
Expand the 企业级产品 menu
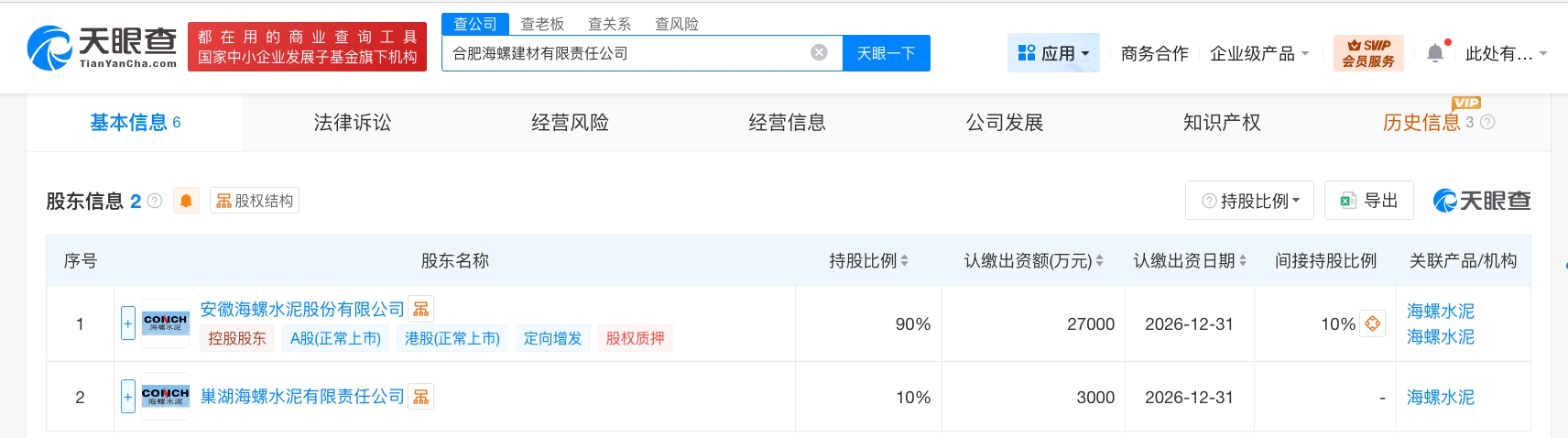pyautogui.click(x=1259, y=53)
